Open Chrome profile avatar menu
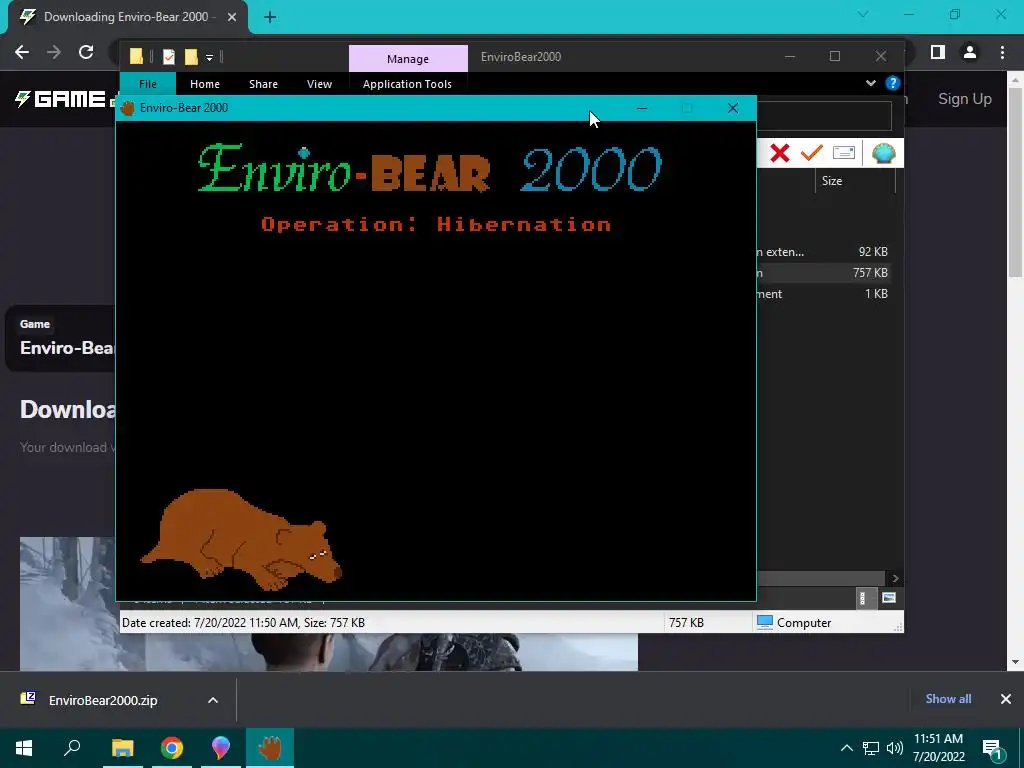 [970, 52]
